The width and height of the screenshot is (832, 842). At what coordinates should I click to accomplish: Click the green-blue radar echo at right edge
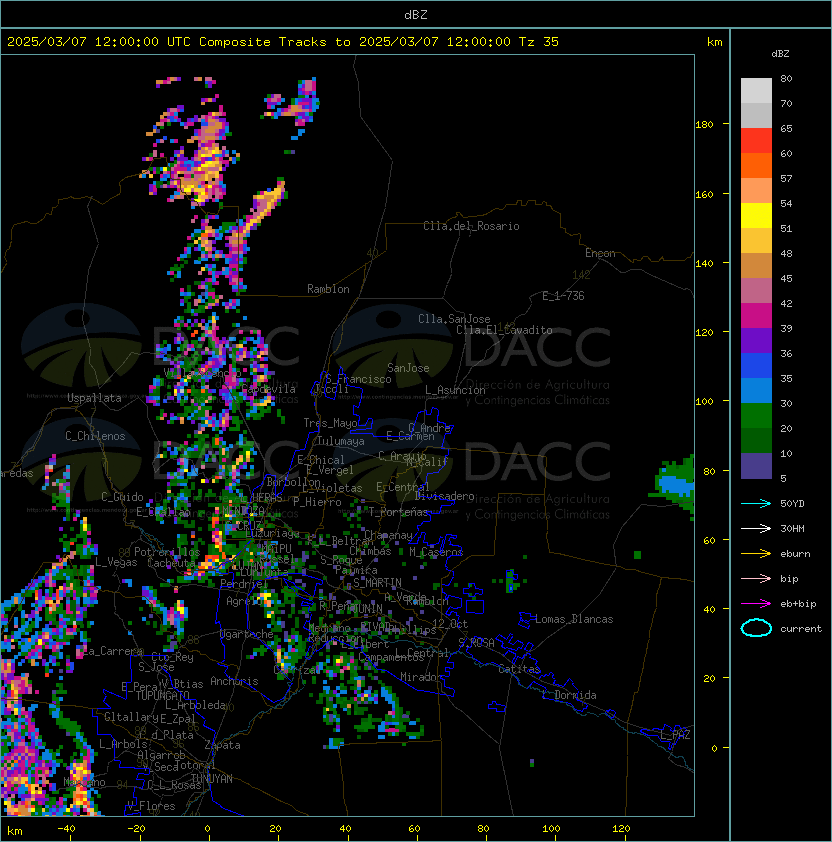click(674, 486)
